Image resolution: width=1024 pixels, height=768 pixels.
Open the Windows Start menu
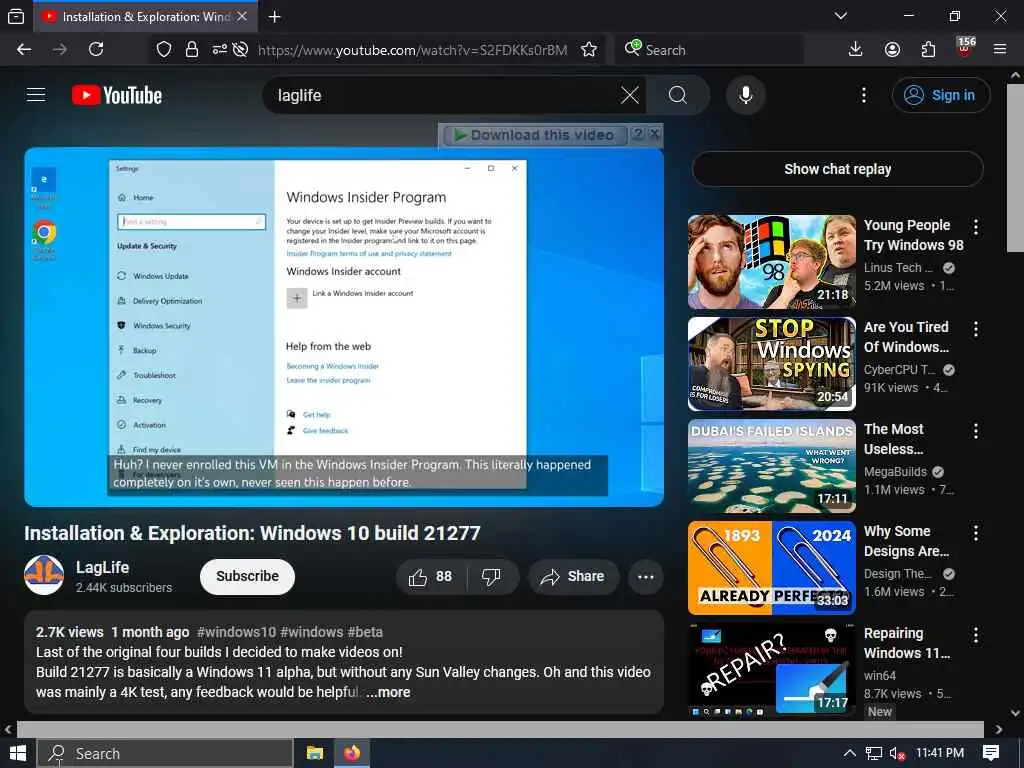point(18,753)
